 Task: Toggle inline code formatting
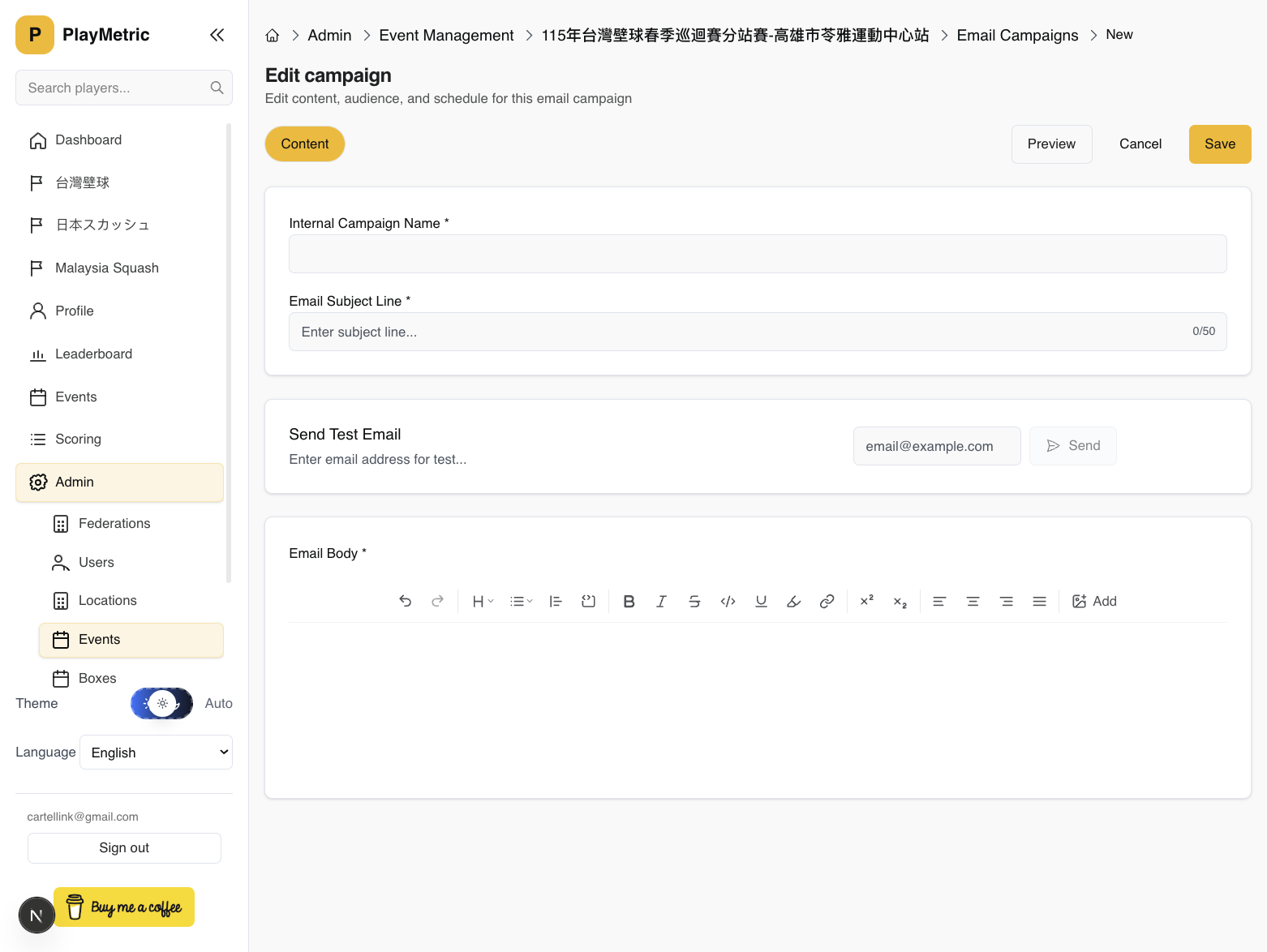[728, 601]
